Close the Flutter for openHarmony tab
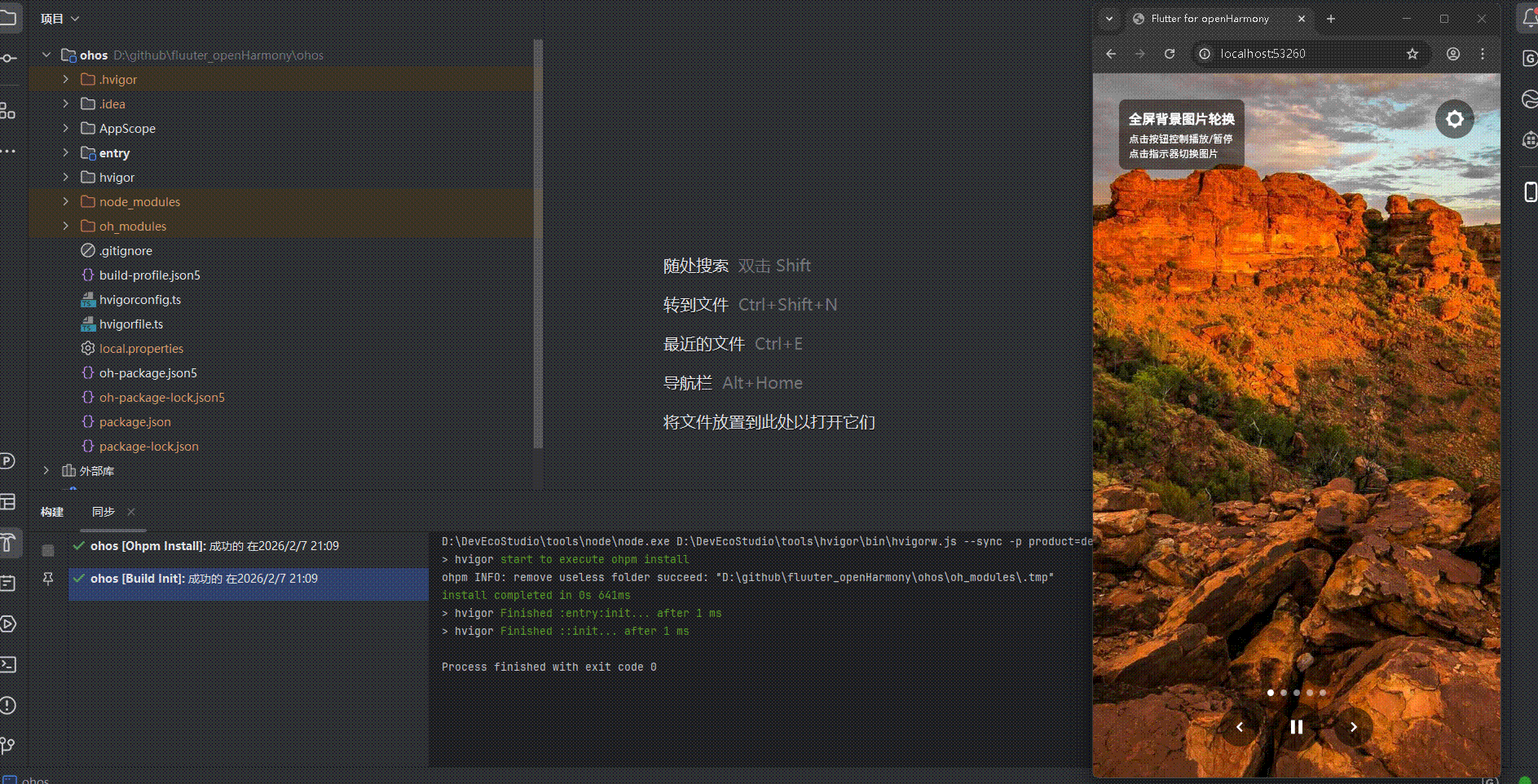This screenshot has height=784, width=1538. tap(1302, 19)
